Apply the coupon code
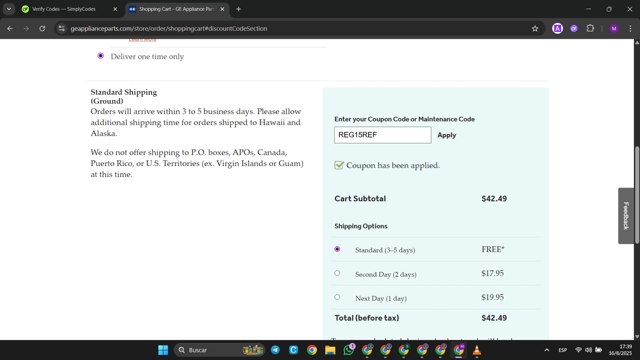This screenshot has height=360, width=640. (447, 135)
